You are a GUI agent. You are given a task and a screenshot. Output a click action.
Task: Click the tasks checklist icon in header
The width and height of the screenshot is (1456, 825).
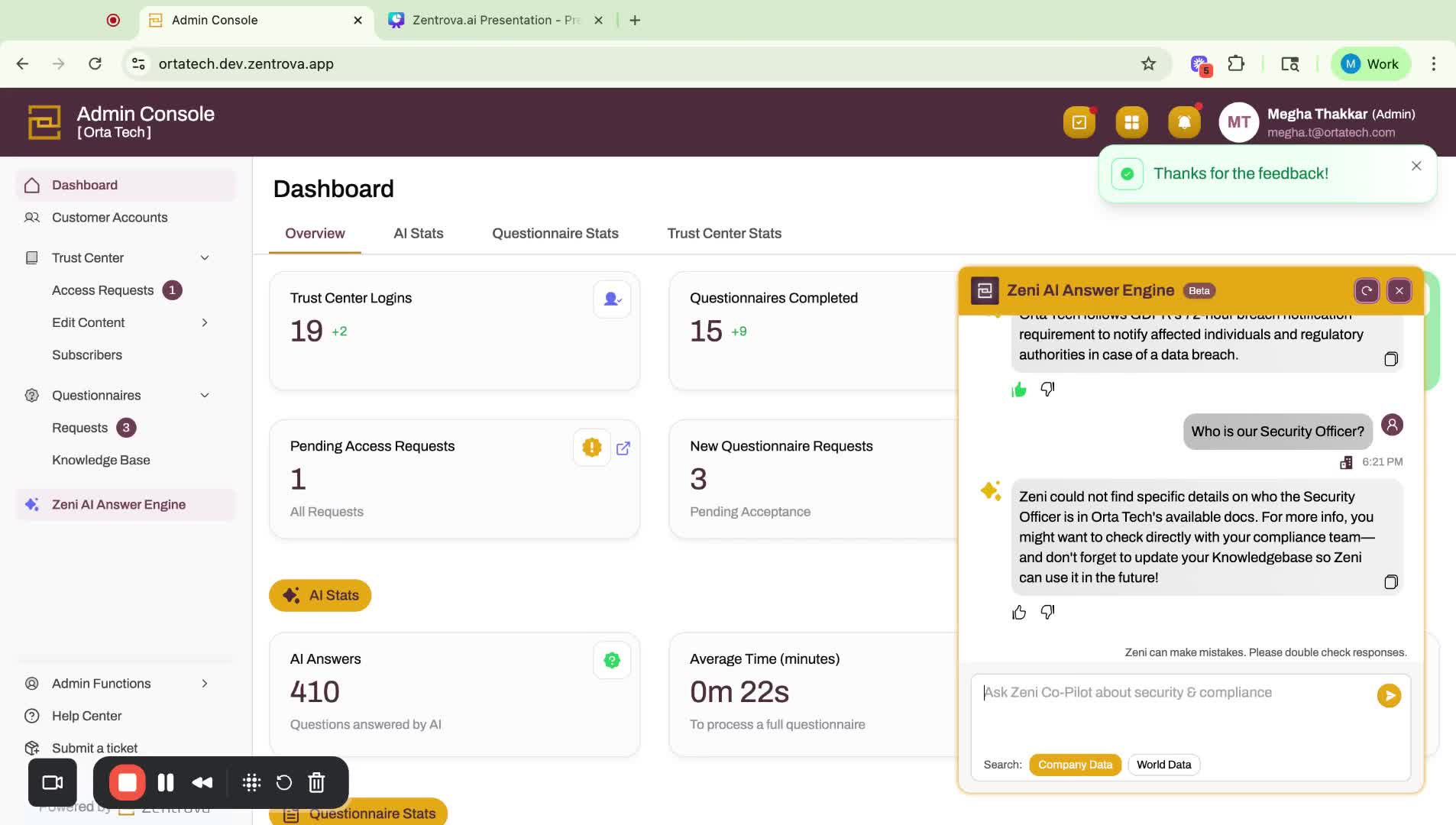pos(1079,122)
